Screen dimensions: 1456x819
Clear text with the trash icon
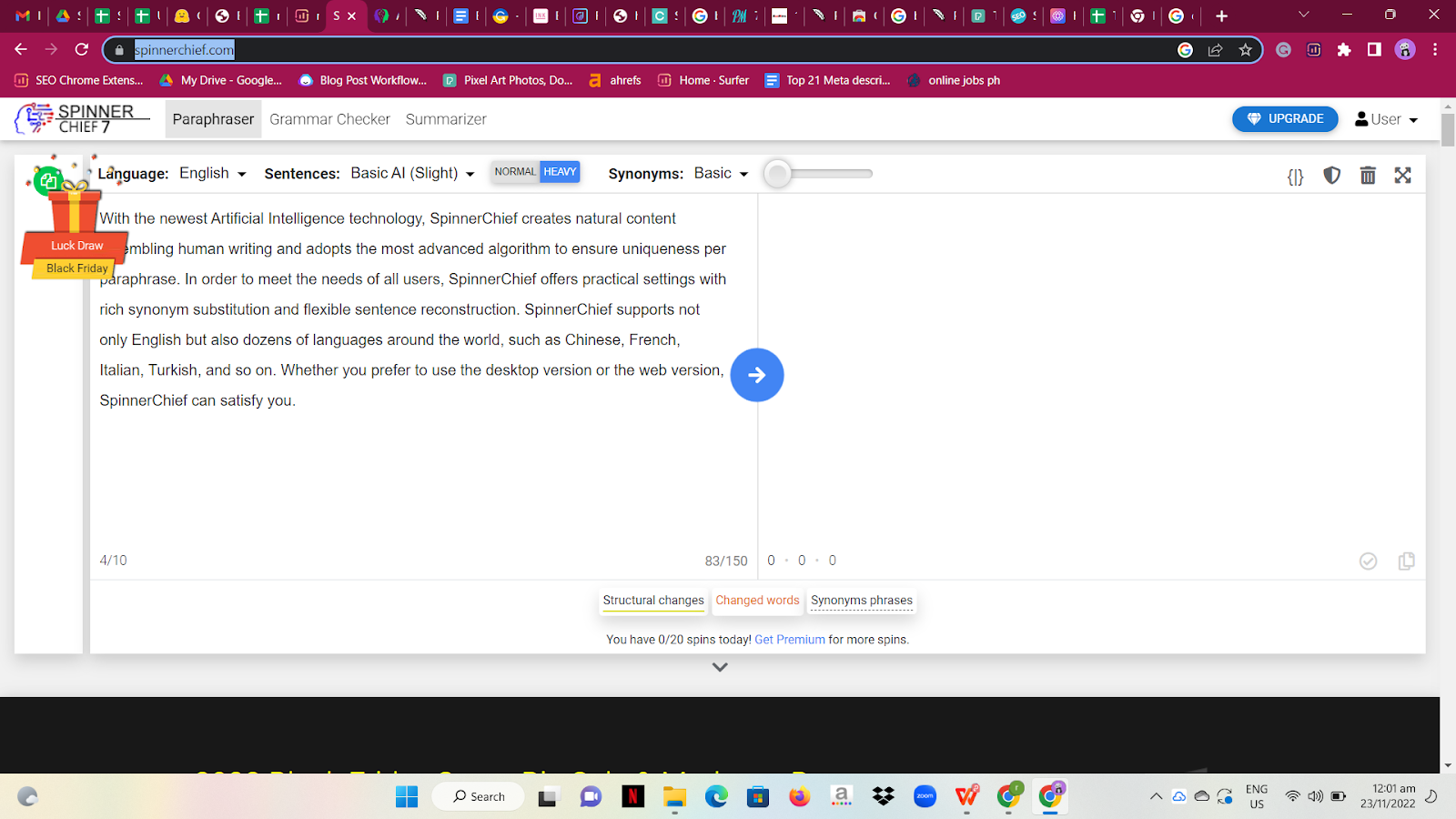point(1368,175)
